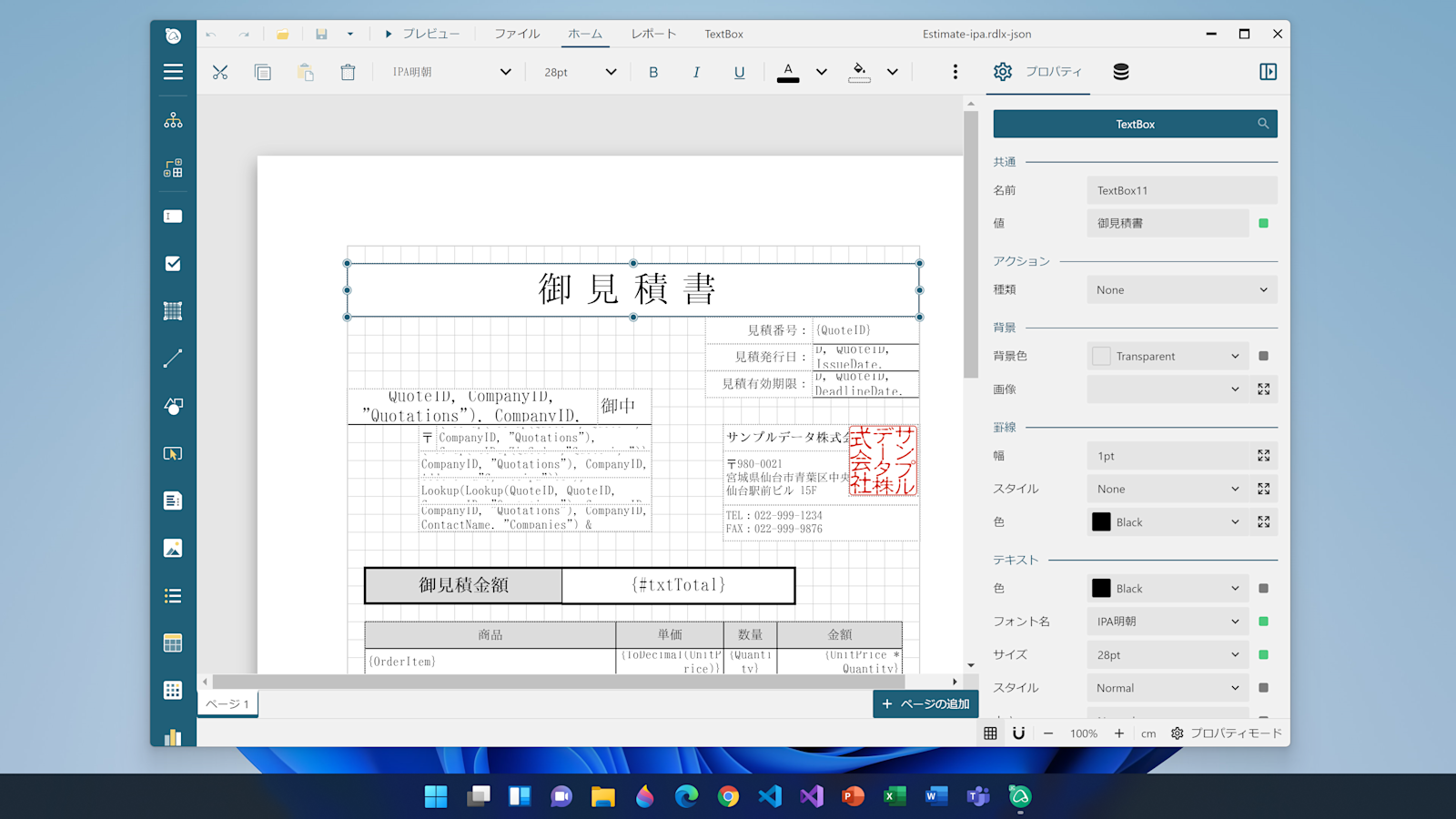
Task: Select the Table tool in sidebar
Action: (173, 643)
